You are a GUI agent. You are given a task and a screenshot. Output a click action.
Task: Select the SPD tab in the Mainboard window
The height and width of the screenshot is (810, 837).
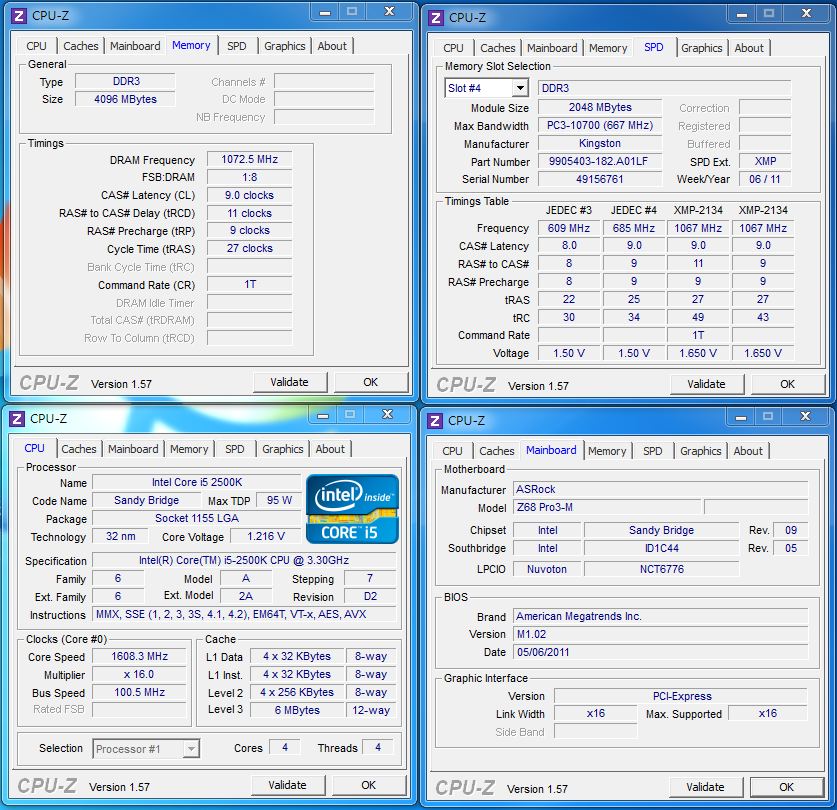pyautogui.click(x=652, y=452)
